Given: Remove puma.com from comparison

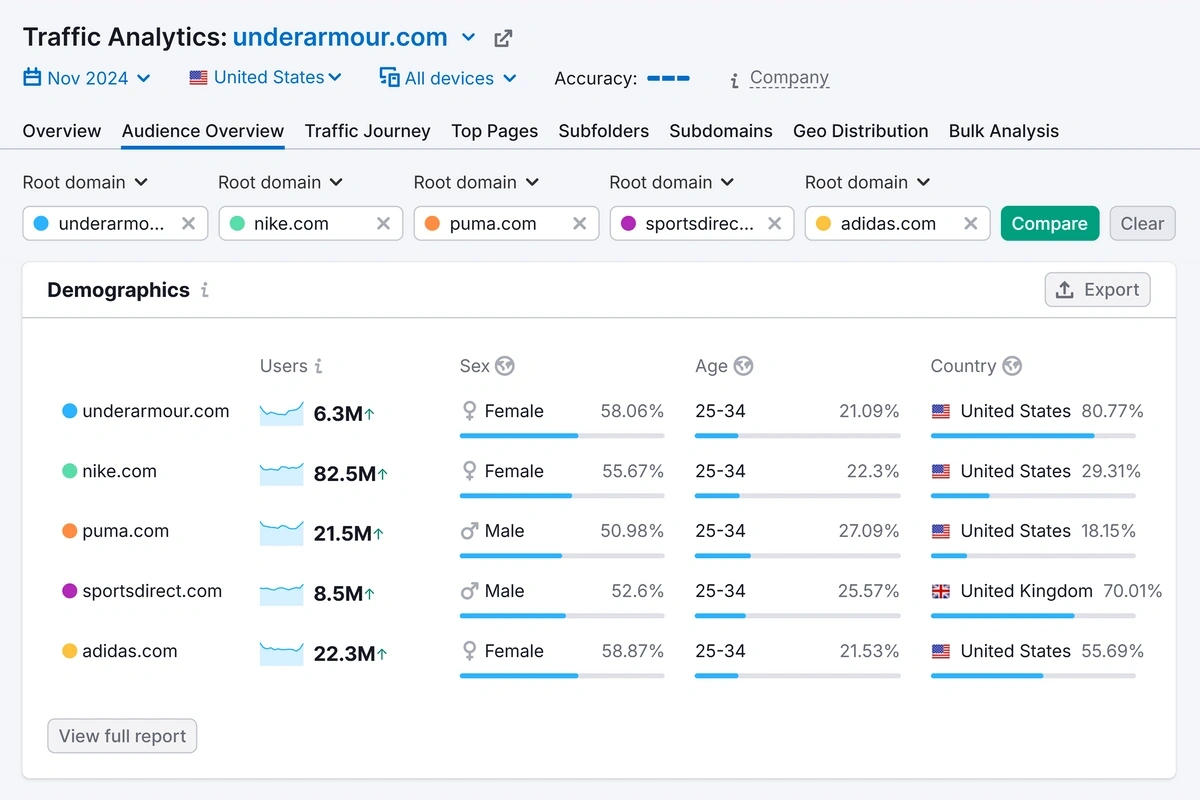Looking at the screenshot, I should tap(579, 224).
